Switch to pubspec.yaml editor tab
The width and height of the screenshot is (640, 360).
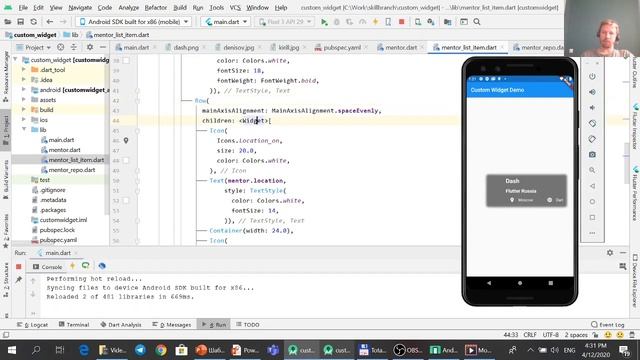tap(341, 47)
